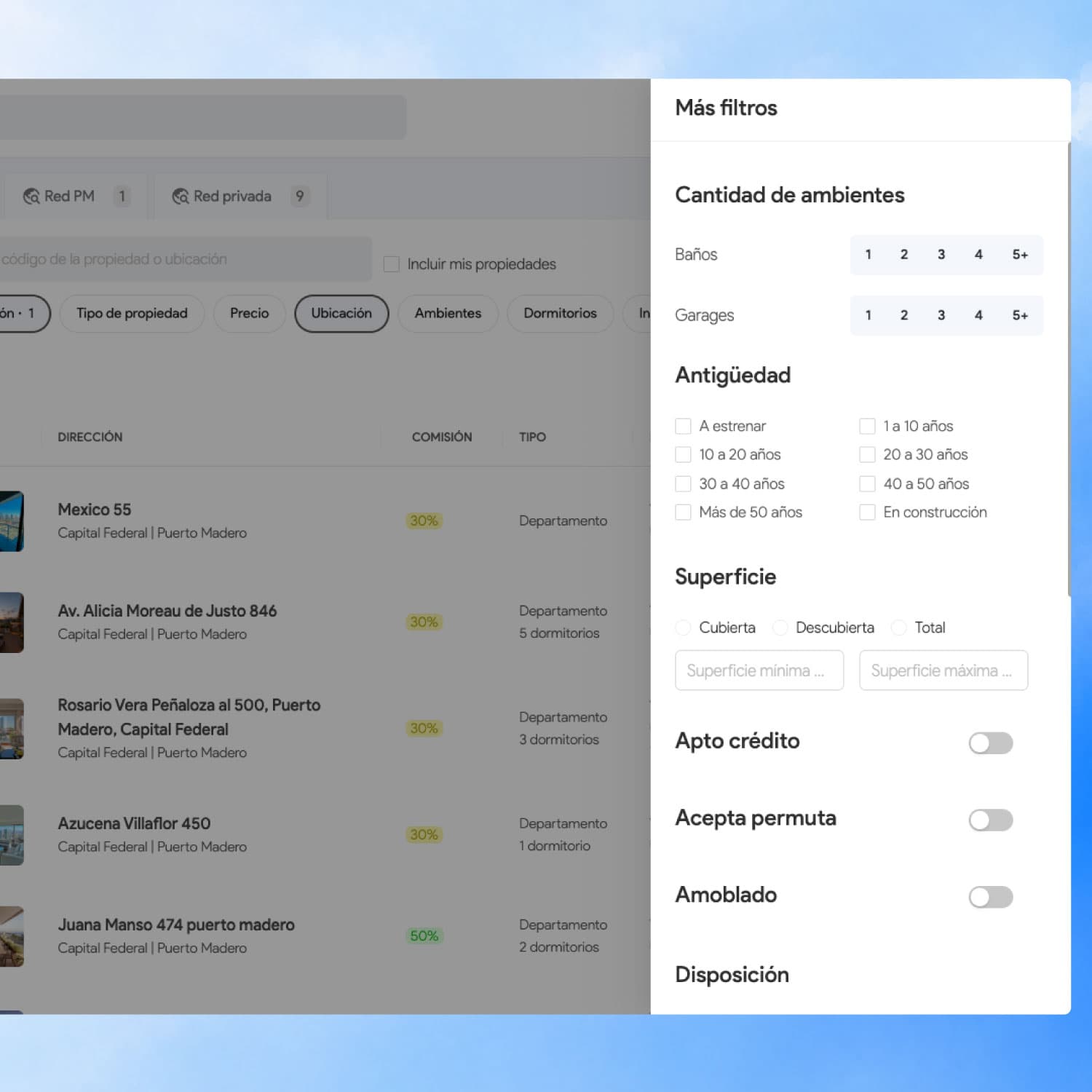This screenshot has width=1092, height=1092.
Task: Check the A estrenar checkbox
Action: point(683,426)
